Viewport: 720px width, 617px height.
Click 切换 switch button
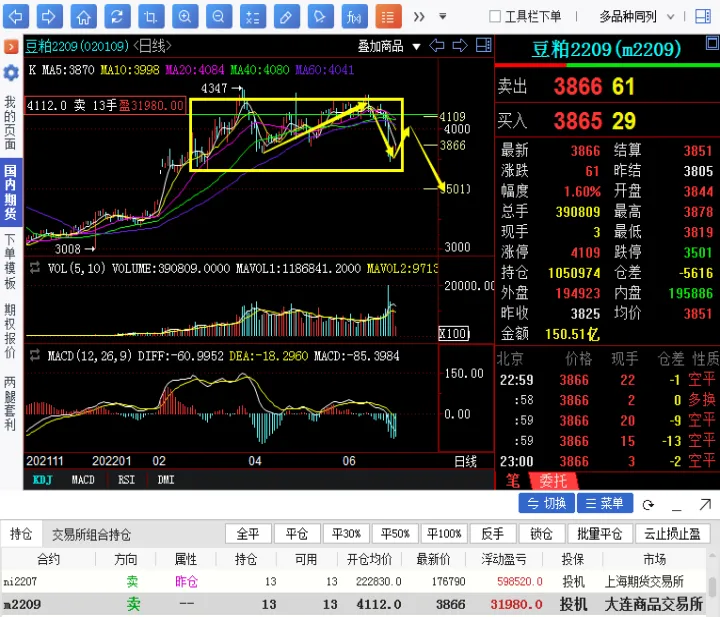pyautogui.click(x=546, y=503)
